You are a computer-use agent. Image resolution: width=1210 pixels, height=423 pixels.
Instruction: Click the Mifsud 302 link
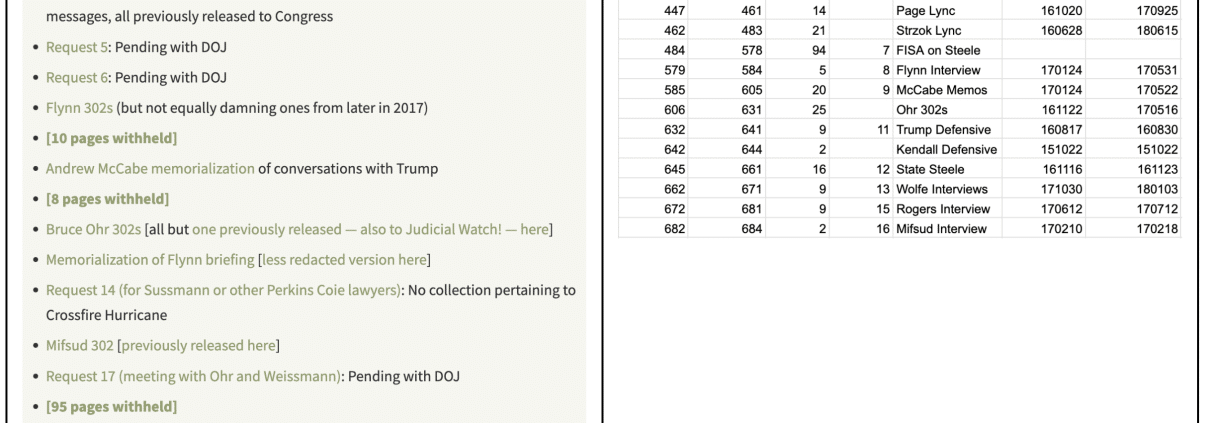click(x=78, y=346)
